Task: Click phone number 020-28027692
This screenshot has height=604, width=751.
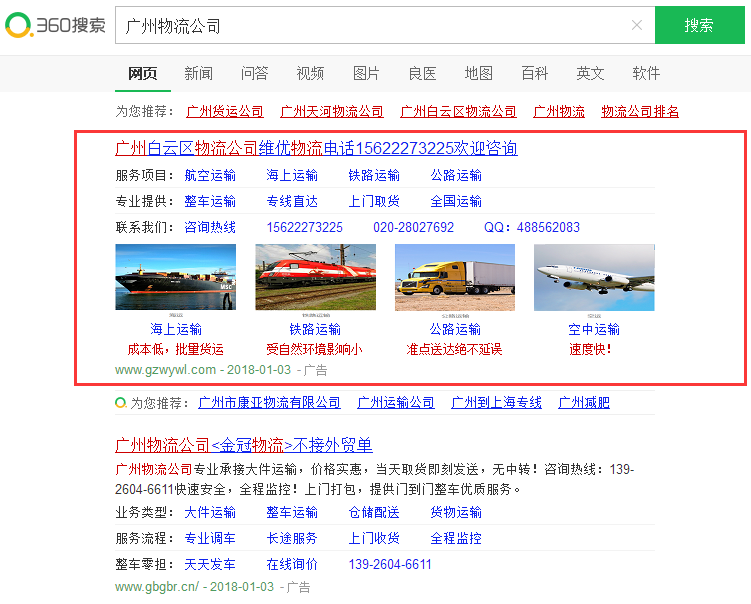Action: click(x=413, y=227)
